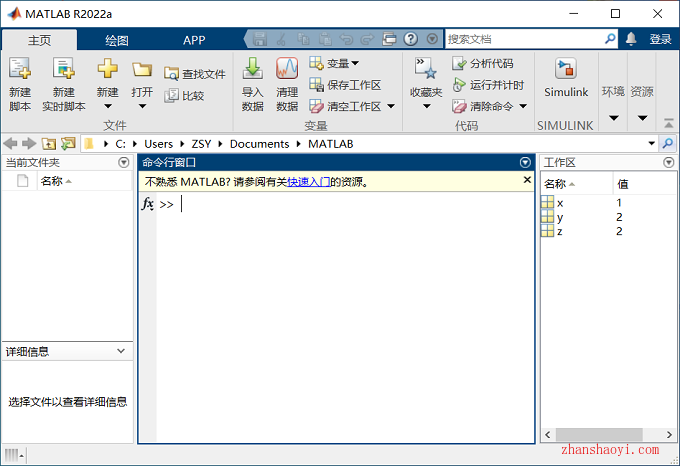Click the redo icon in quick toolbar
Viewport: 680px width, 466px height.
367,39
